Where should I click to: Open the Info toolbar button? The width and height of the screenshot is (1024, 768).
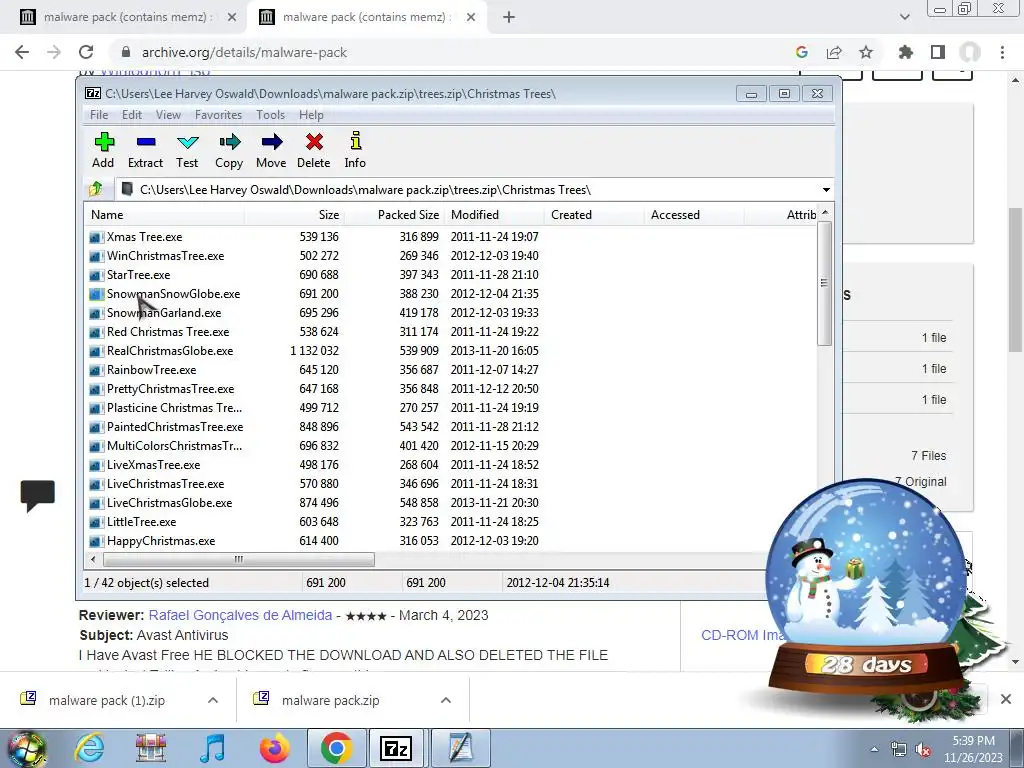coord(355,151)
